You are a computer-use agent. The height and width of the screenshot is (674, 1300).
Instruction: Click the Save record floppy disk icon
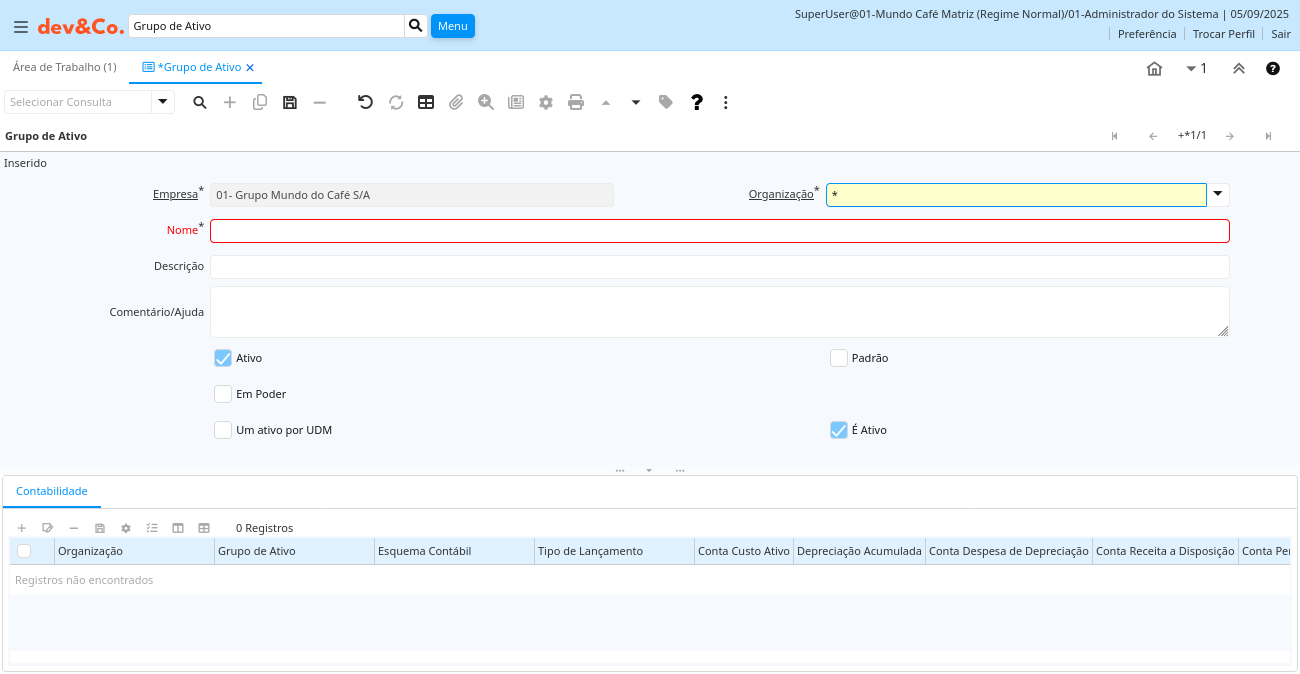point(290,102)
